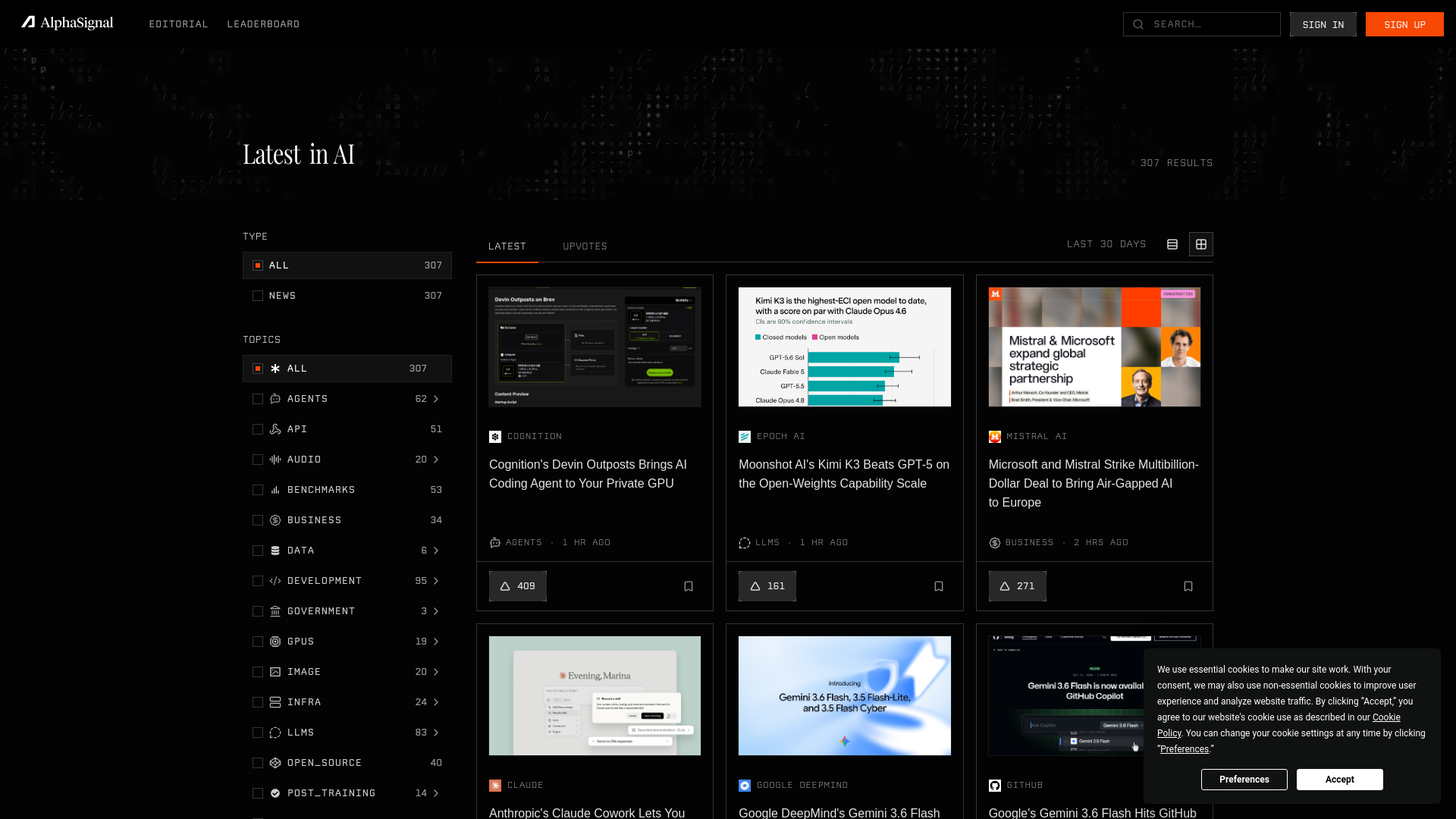Click the API webhook topic icon
Screen dimensions: 1456x819
pyautogui.click(x=275, y=429)
